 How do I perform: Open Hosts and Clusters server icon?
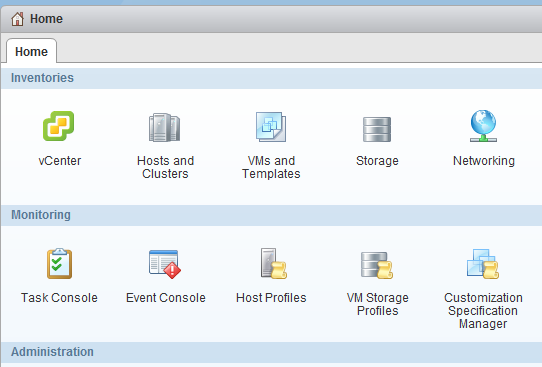click(x=165, y=128)
